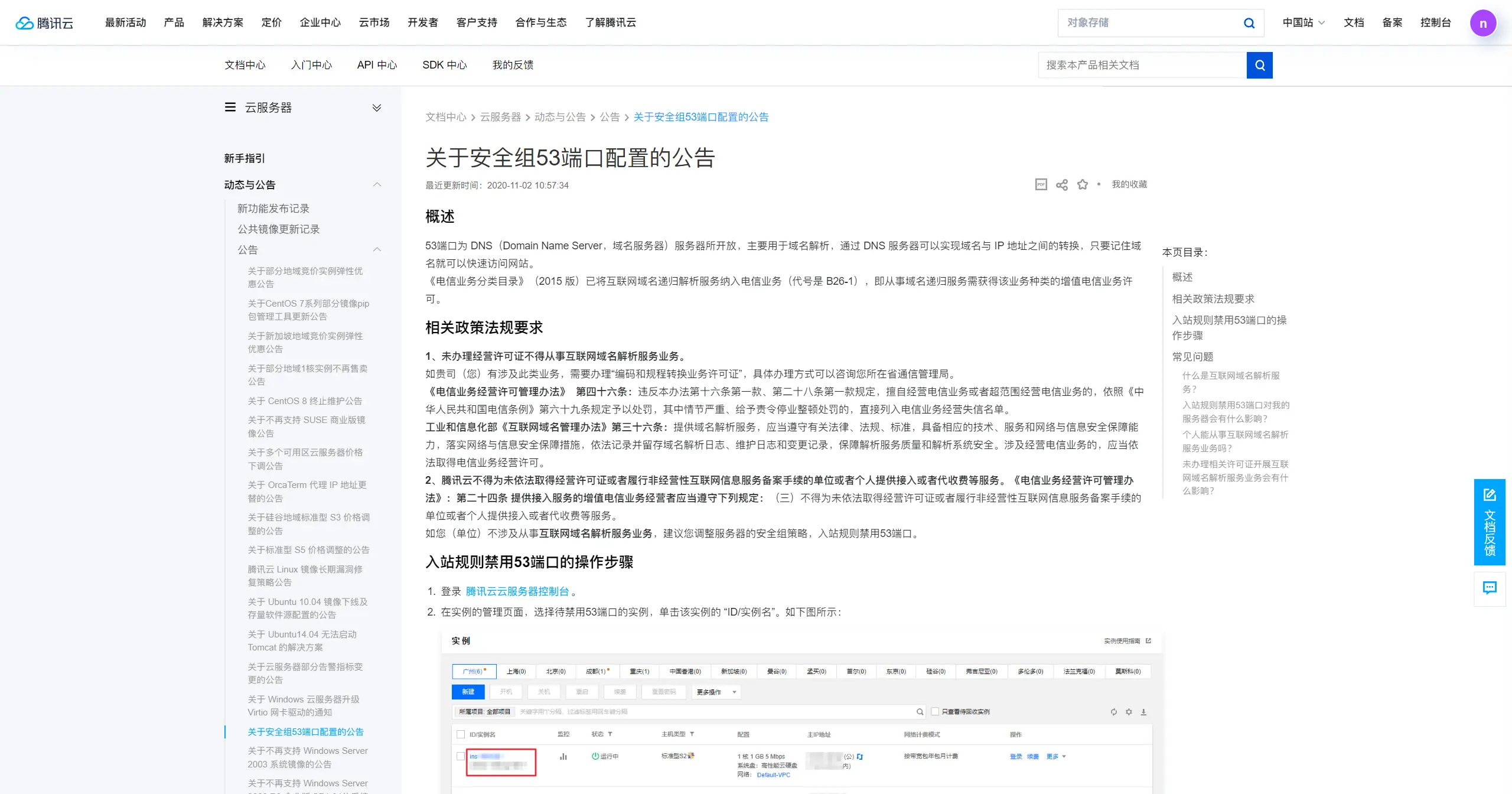Favorite this article with the star icon

tap(1082, 184)
